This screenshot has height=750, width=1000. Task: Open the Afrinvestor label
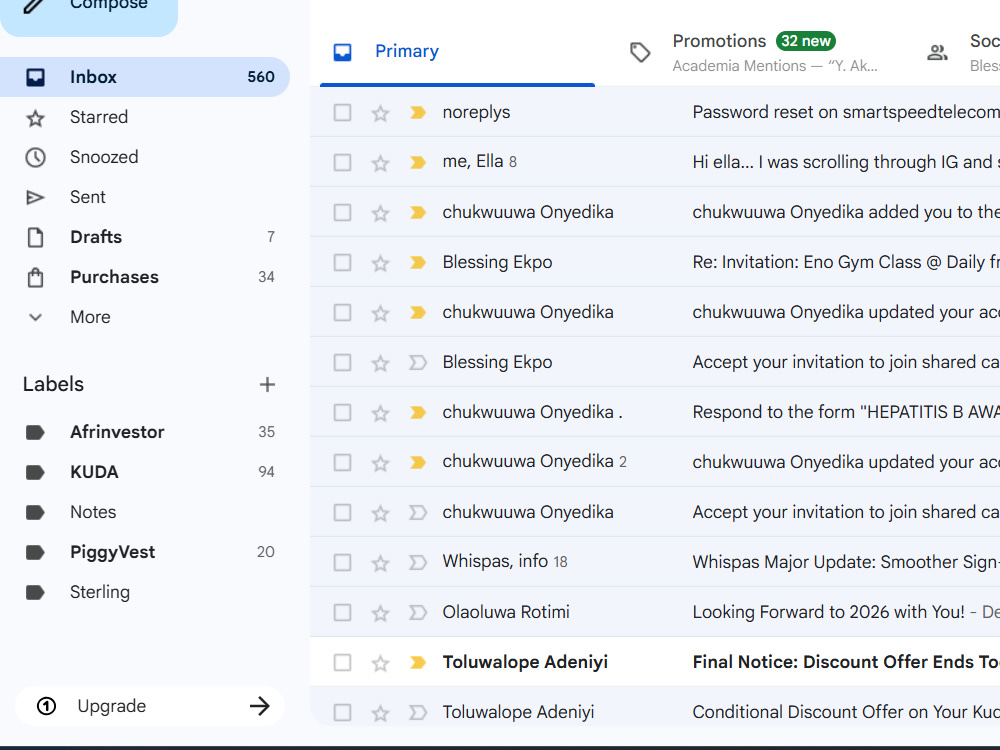[145, 432]
